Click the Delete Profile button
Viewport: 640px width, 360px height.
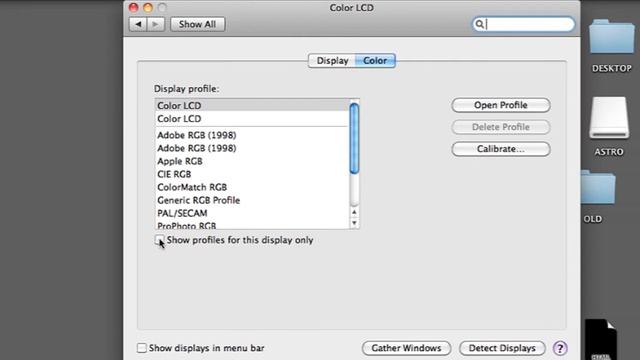click(500, 127)
